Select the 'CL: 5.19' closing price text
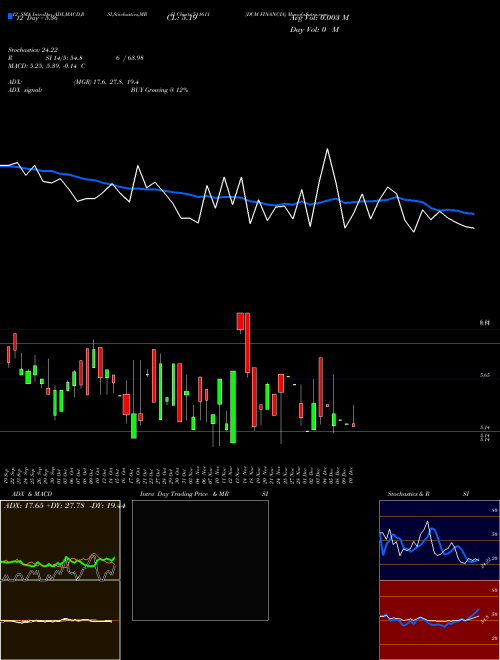The image size is (500, 660). [x=182, y=19]
